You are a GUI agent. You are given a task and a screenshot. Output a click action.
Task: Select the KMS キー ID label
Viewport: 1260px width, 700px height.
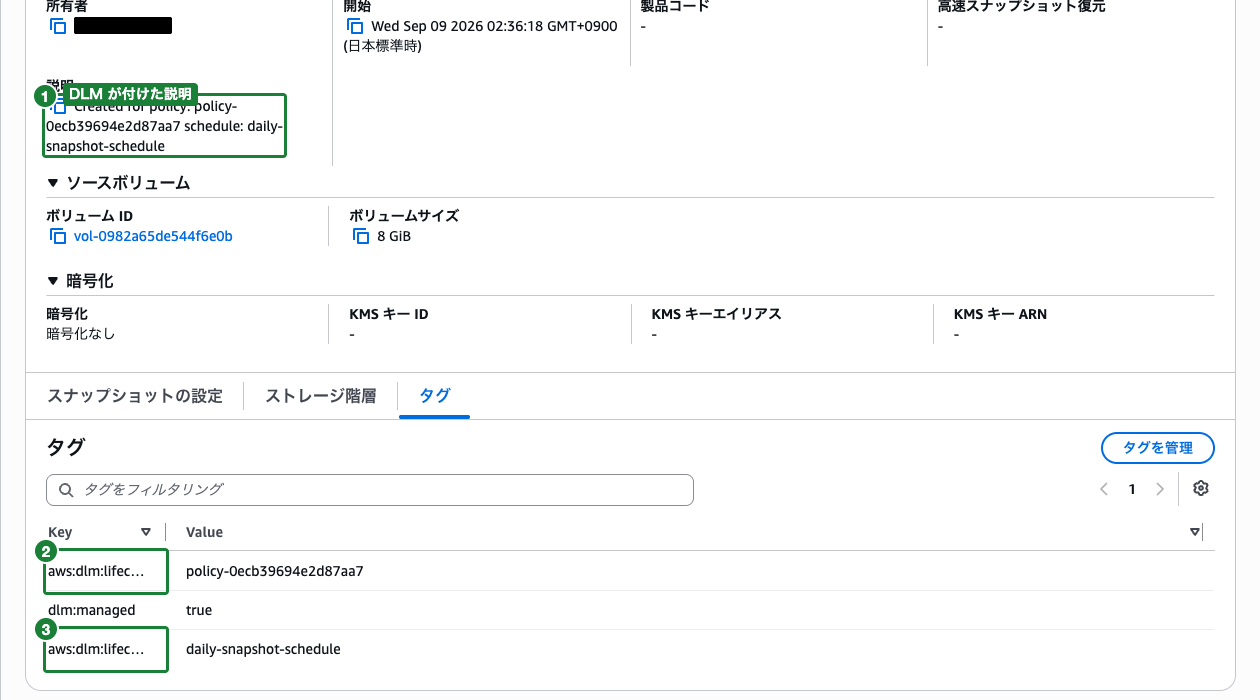[389, 314]
